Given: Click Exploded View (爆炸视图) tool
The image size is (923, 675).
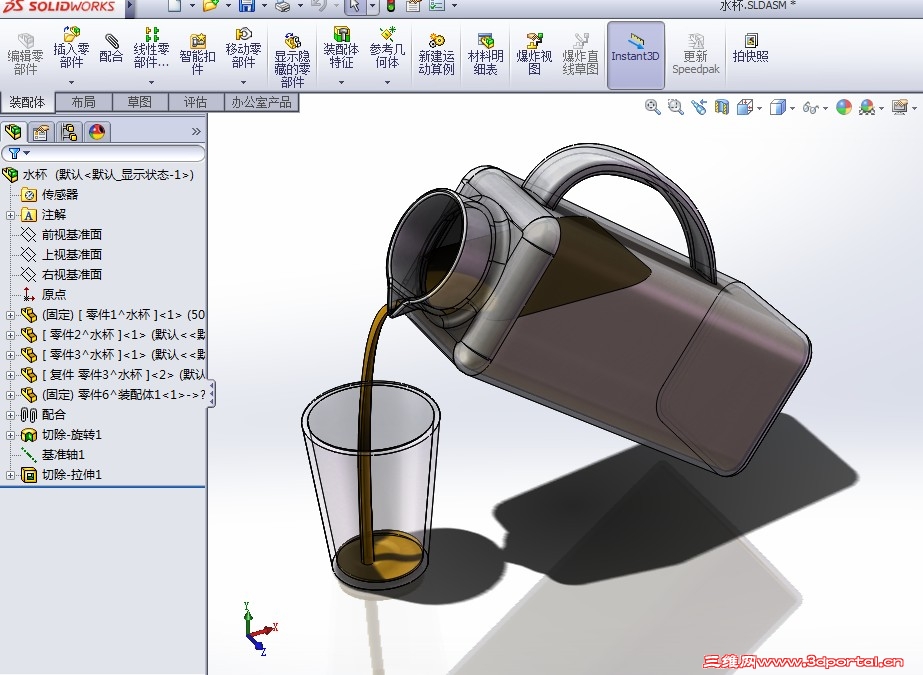Looking at the screenshot, I should [x=534, y=55].
